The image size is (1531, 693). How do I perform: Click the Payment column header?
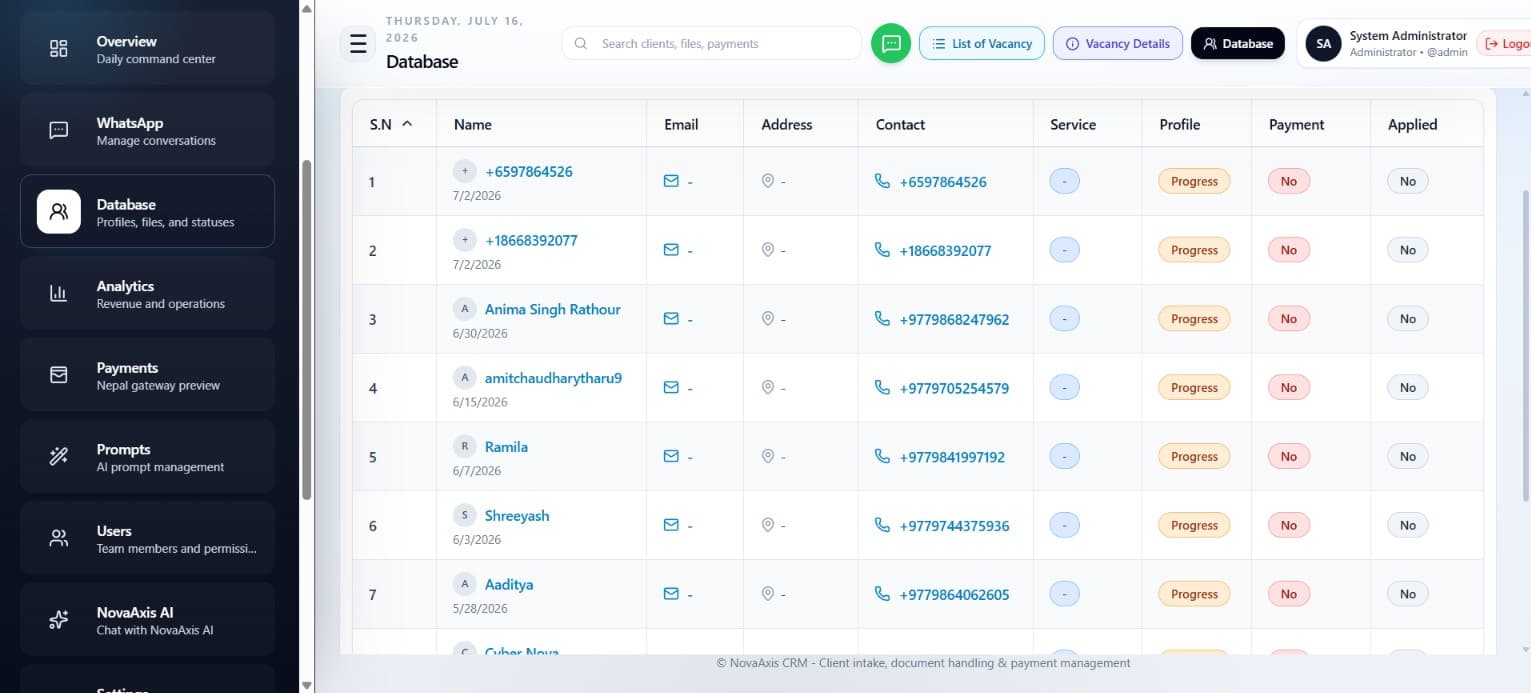click(1296, 124)
